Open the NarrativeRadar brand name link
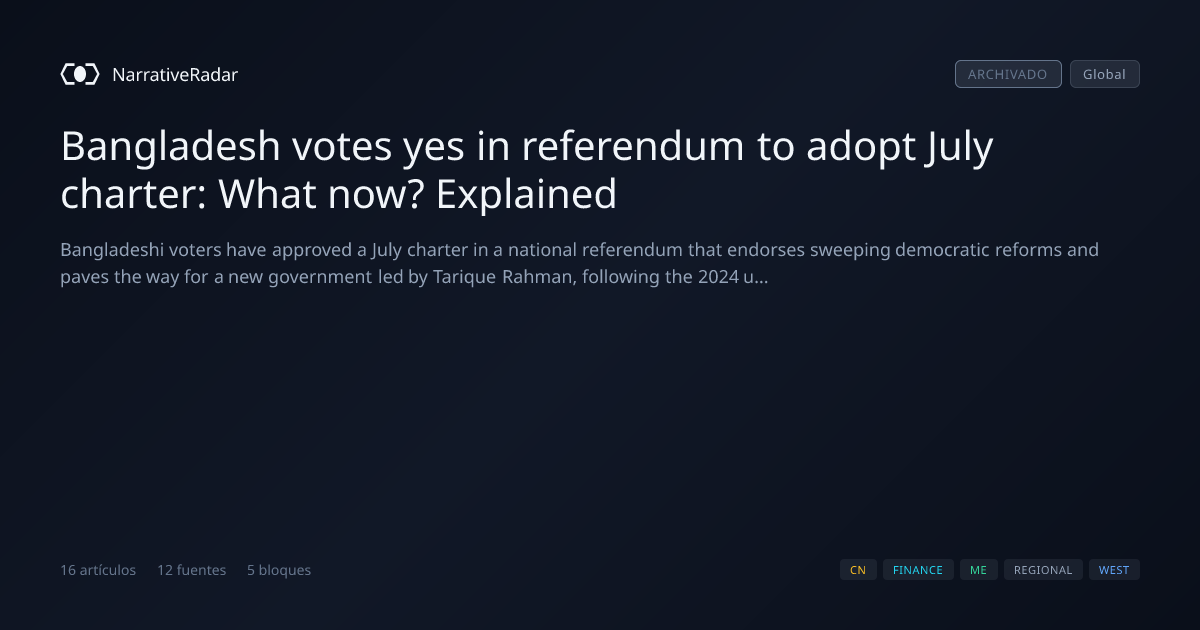Viewport: 1200px width, 630px height. (x=175, y=74)
